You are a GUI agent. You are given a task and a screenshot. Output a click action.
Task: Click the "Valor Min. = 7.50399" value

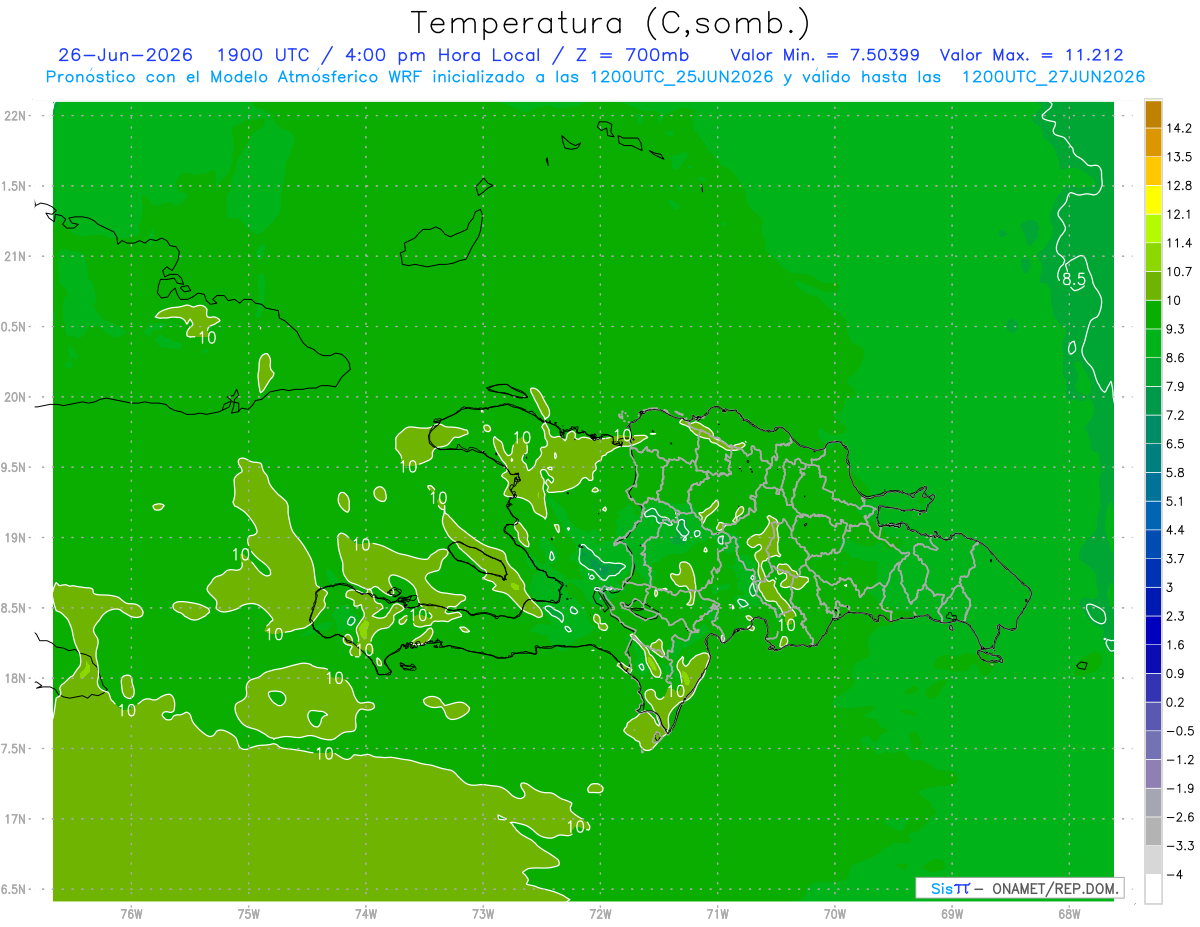point(825,55)
